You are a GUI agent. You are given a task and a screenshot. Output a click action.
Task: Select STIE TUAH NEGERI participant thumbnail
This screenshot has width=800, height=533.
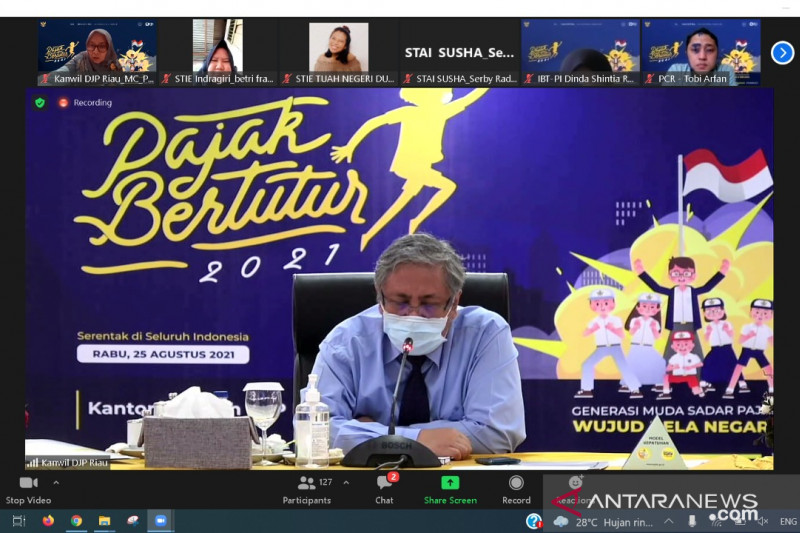(x=339, y=52)
